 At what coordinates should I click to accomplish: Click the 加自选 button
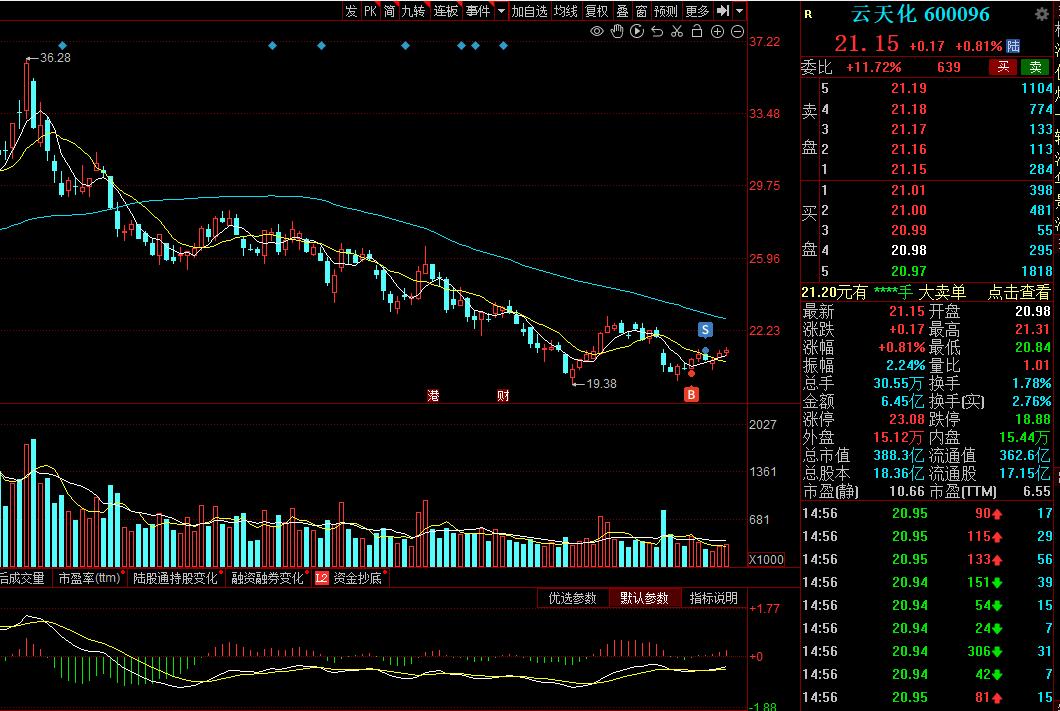pyautogui.click(x=529, y=11)
